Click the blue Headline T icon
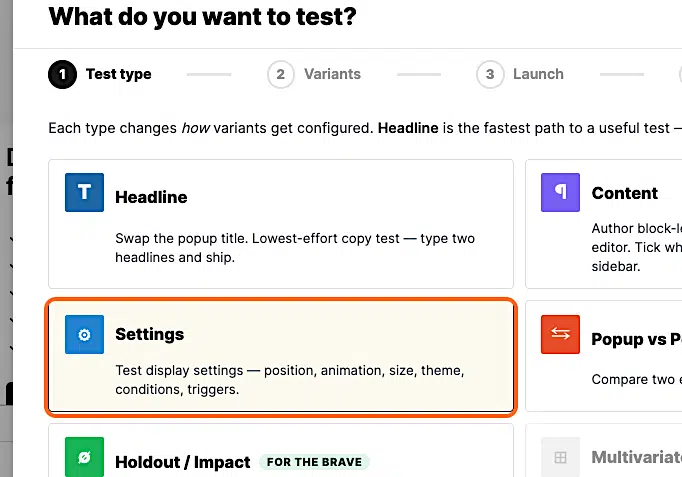The image size is (682, 477). click(84, 192)
